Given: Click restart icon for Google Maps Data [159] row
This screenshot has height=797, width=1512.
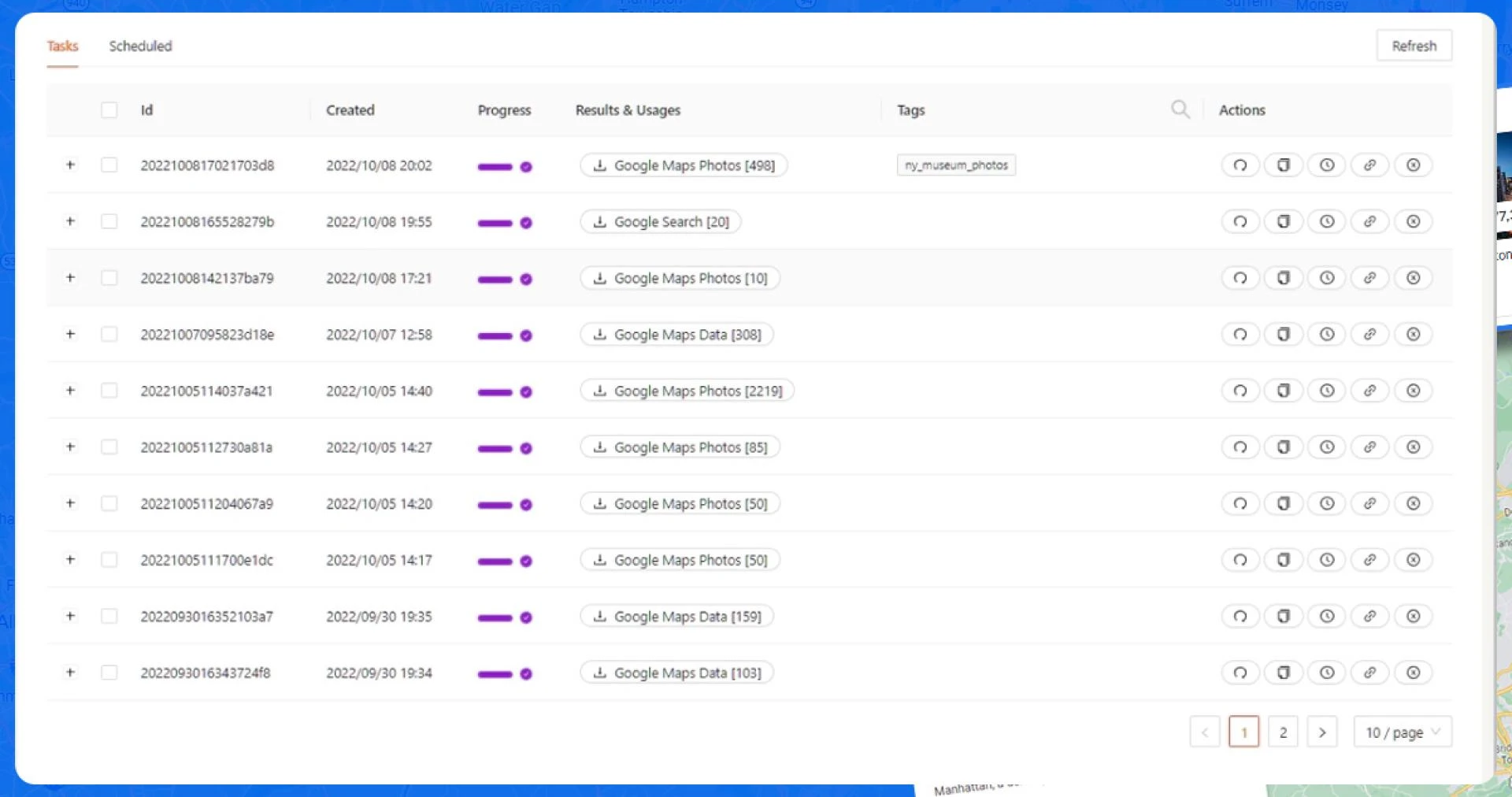Looking at the screenshot, I should tap(1240, 617).
